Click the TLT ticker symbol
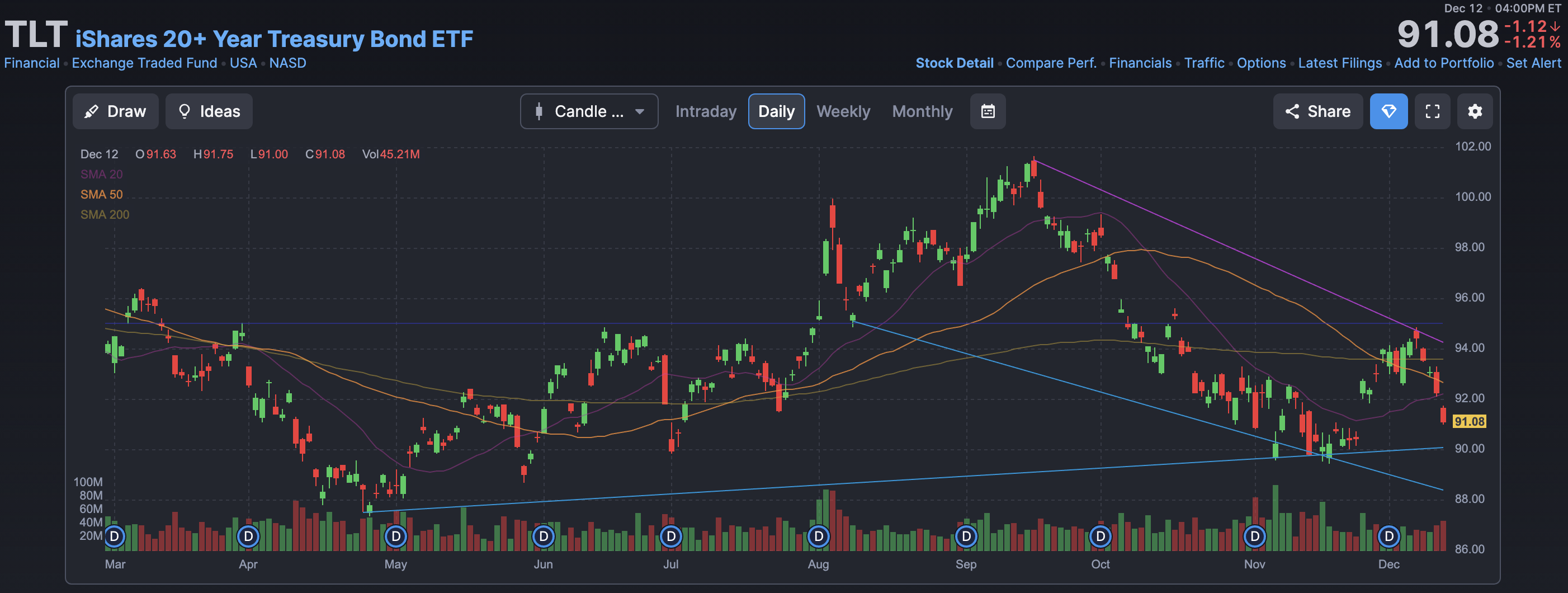 click(36, 34)
